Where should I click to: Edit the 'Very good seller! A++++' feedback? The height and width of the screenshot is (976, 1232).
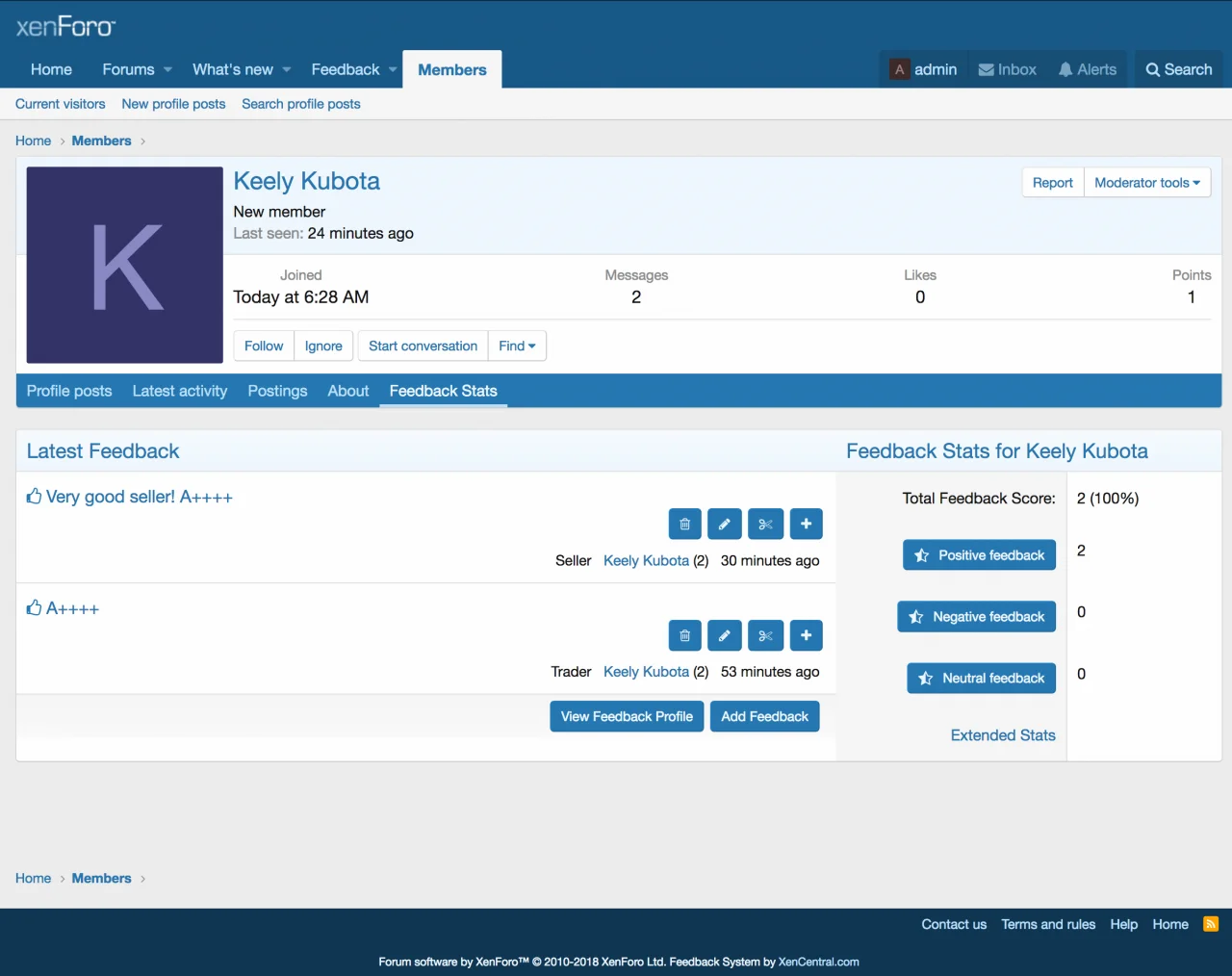pos(724,525)
